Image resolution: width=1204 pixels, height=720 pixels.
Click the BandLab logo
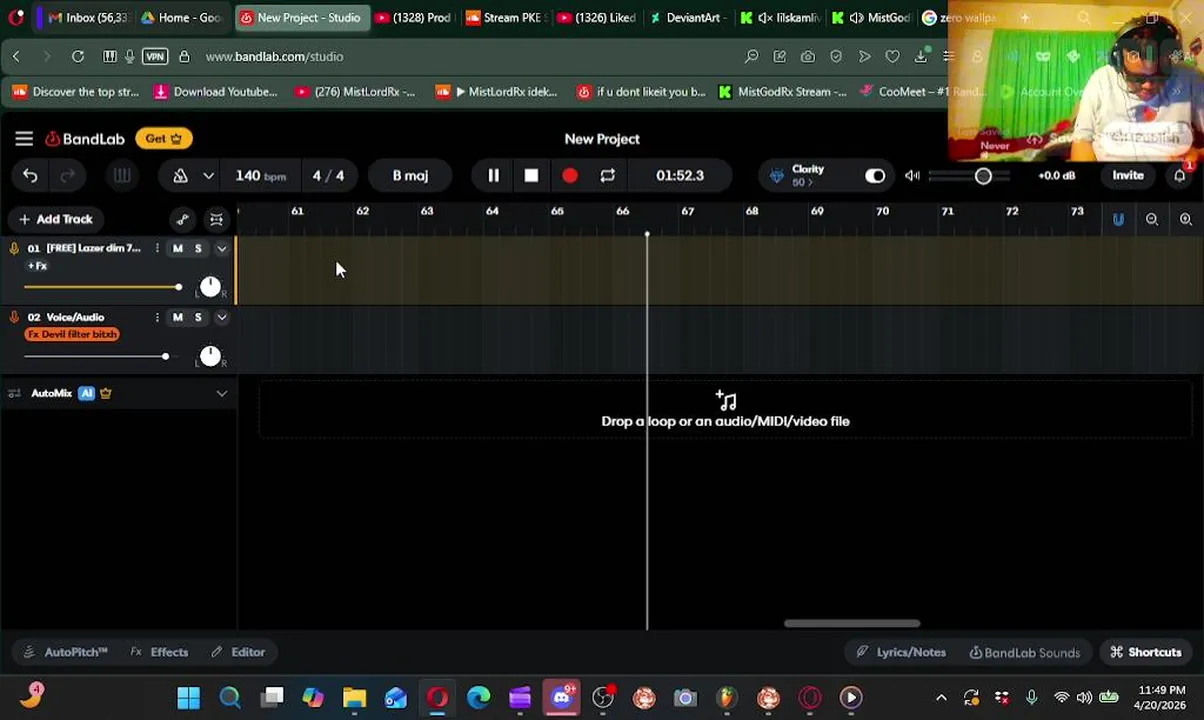pyautogui.click(x=84, y=139)
